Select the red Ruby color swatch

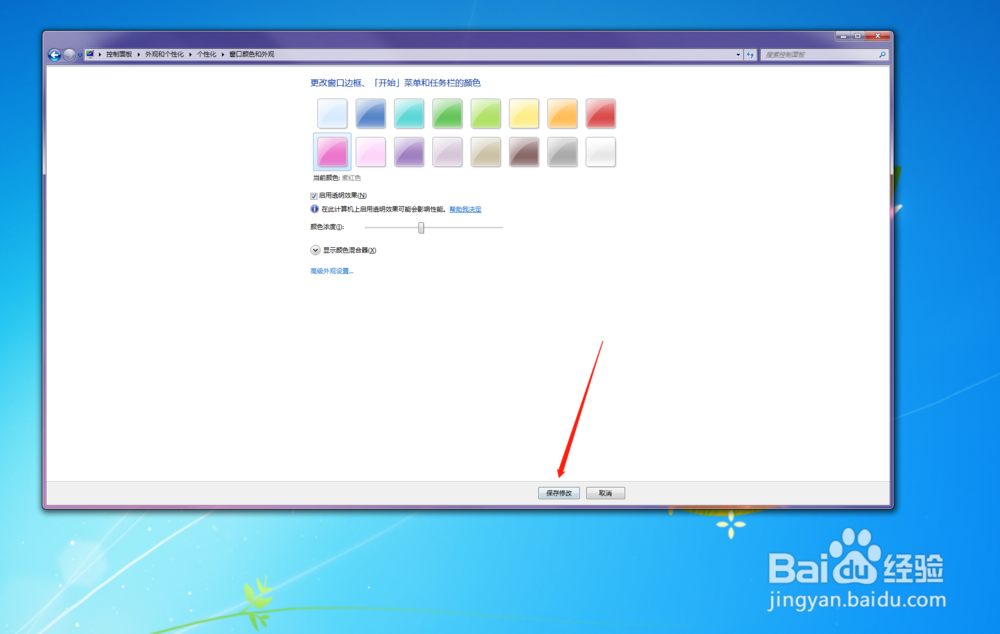coord(600,114)
